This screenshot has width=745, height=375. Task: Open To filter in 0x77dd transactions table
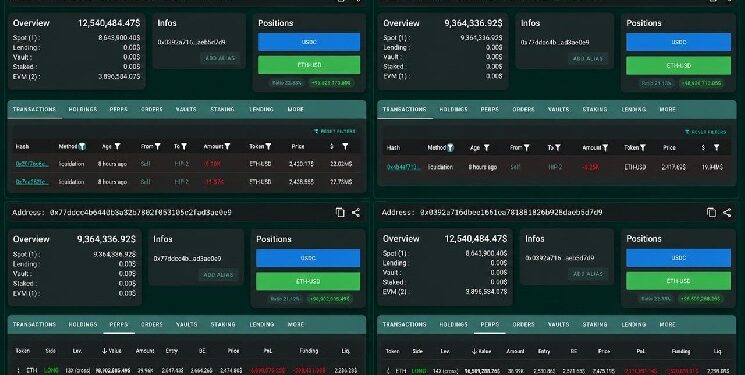pyautogui.click(x=558, y=148)
